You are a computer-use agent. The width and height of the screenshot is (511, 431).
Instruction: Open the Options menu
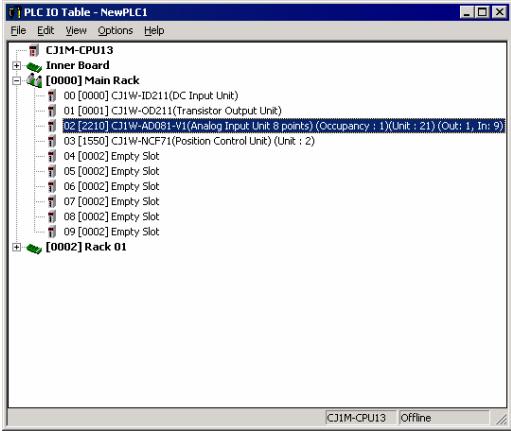pyautogui.click(x=115, y=31)
